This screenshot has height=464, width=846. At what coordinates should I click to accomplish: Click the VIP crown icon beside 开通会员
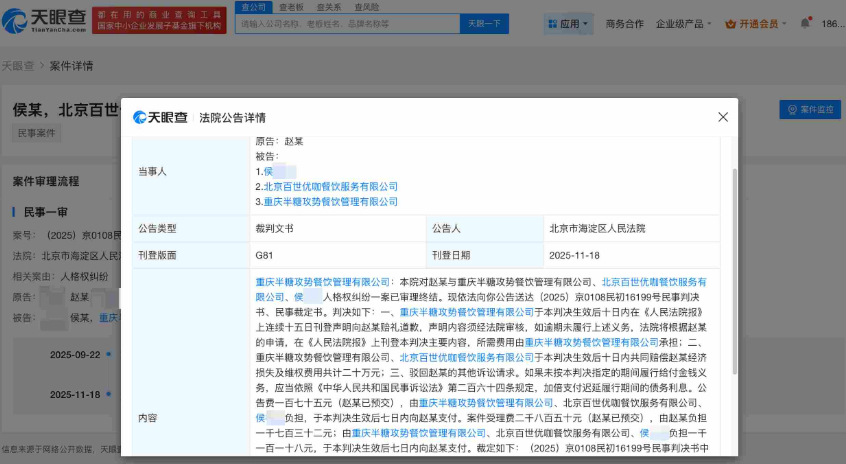(x=731, y=23)
